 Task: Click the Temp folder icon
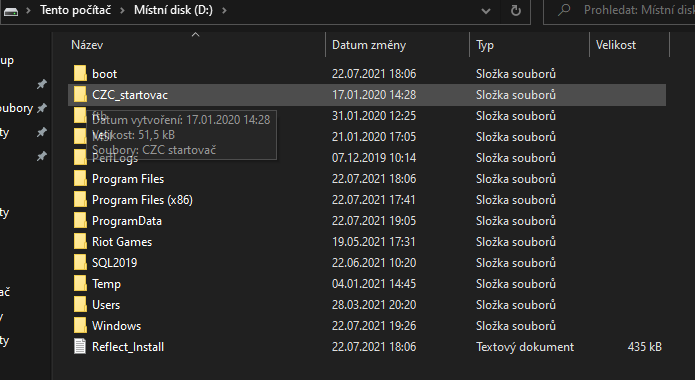click(x=80, y=283)
